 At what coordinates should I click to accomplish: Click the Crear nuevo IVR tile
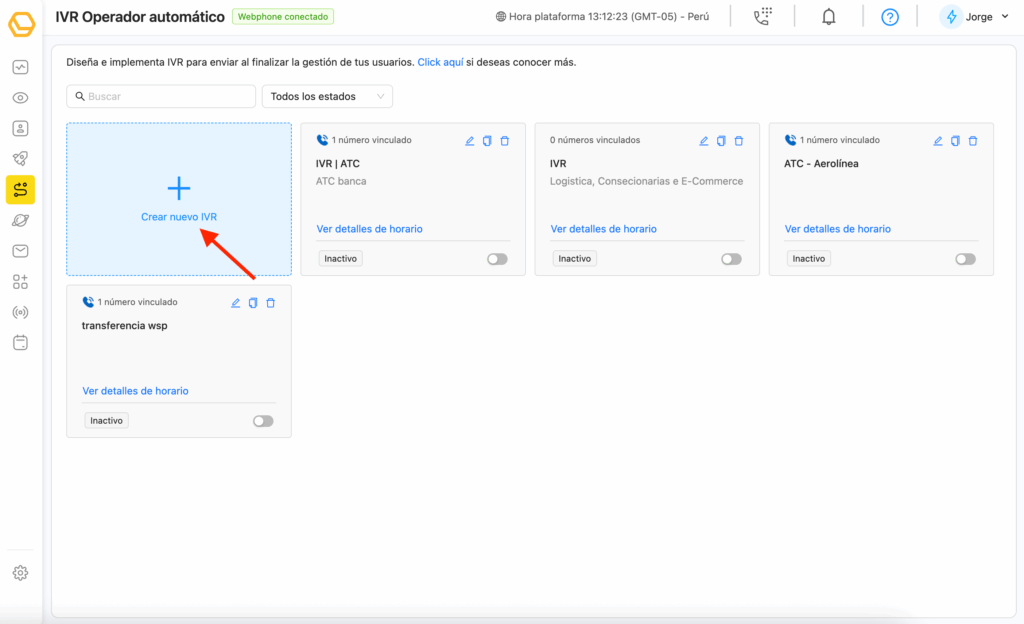pos(179,200)
